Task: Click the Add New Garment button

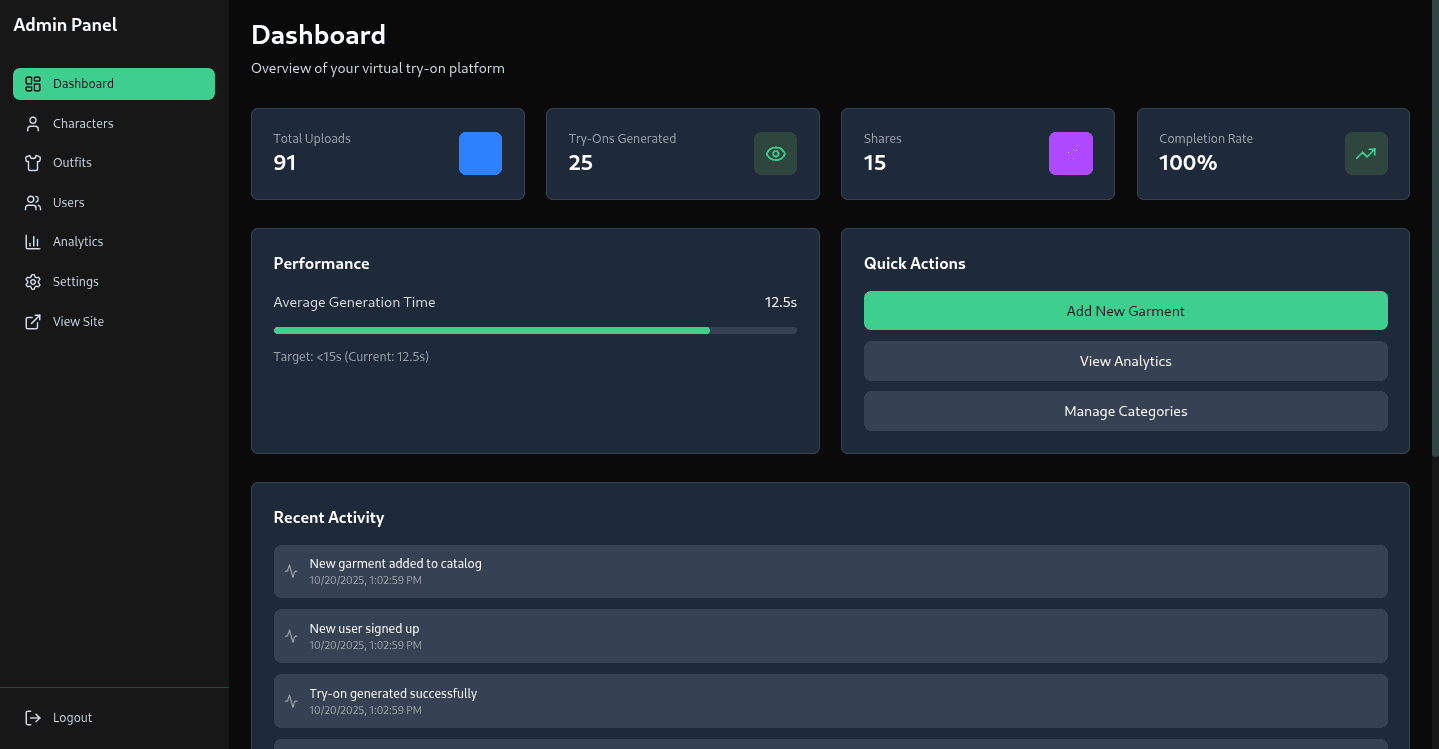Action: [x=1126, y=311]
